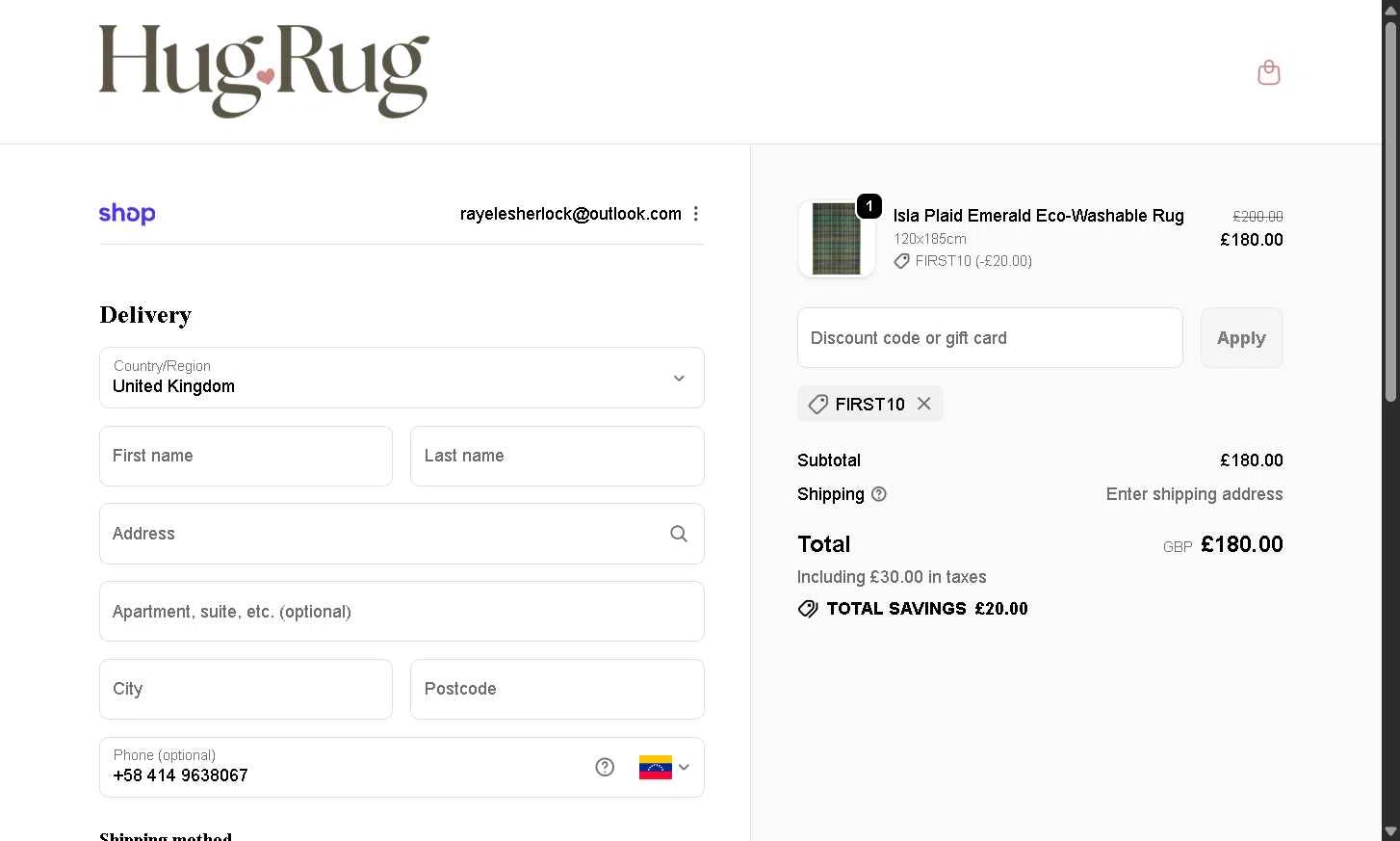Click the Shop Pay logo
This screenshot has width=1400, height=841.
click(127, 214)
